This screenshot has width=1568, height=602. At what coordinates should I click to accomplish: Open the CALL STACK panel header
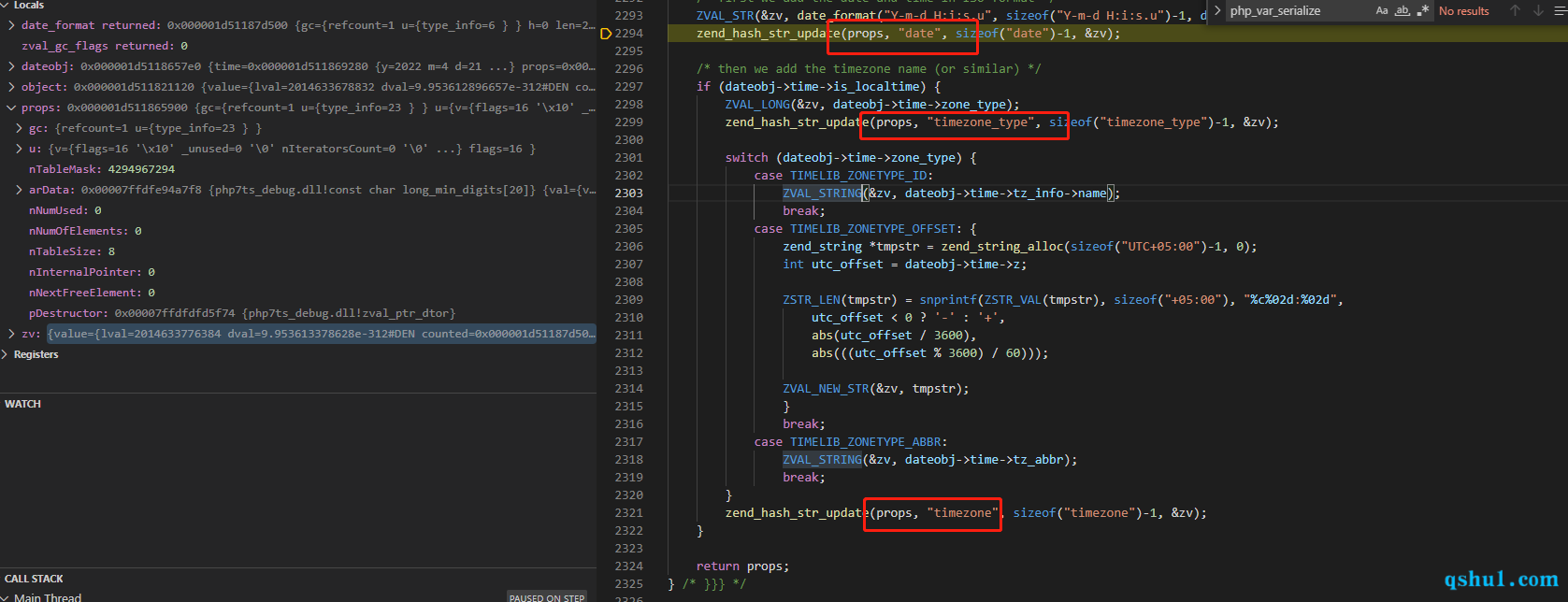tap(298, 579)
